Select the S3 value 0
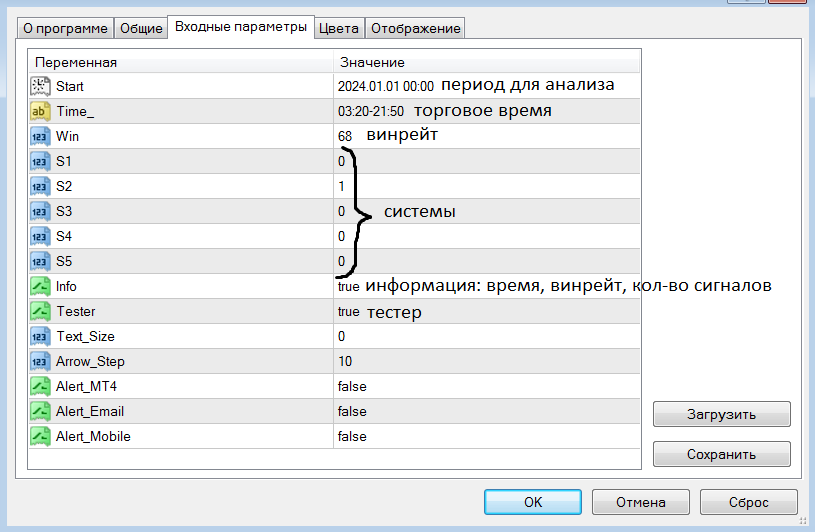 tap(341, 211)
